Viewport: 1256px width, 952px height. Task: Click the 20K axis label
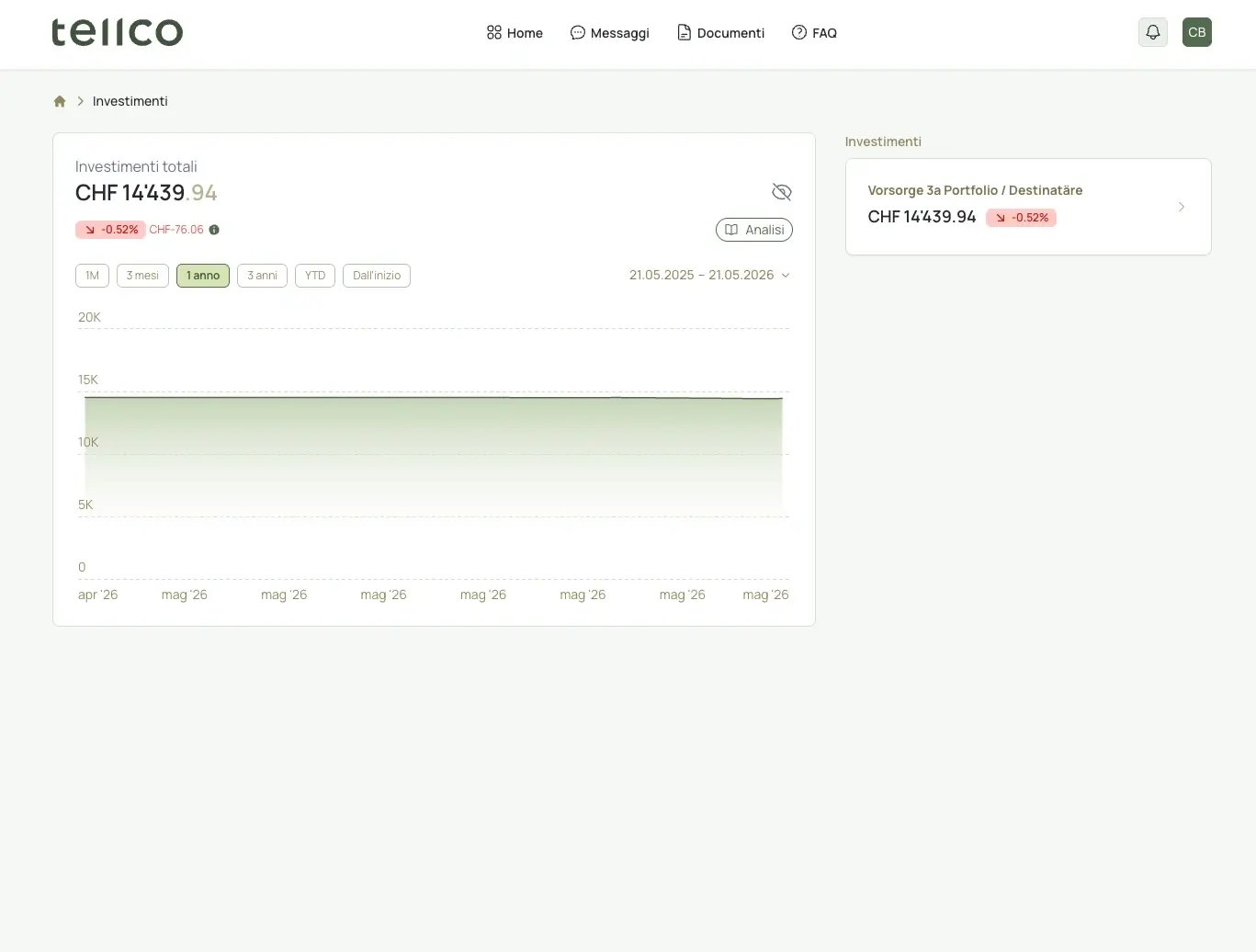click(89, 317)
